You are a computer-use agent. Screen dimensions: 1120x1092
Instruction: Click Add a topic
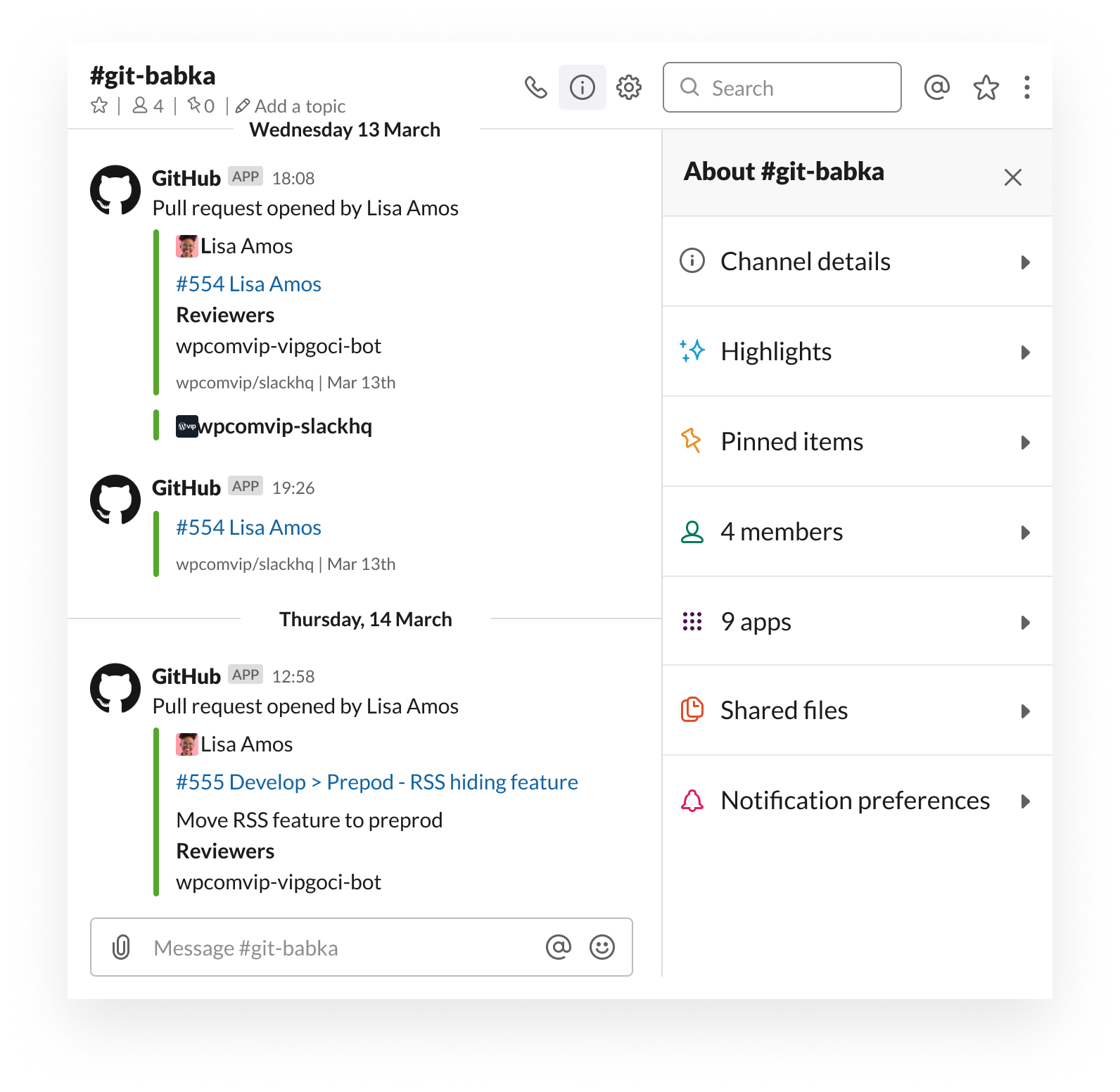coord(291,106)
